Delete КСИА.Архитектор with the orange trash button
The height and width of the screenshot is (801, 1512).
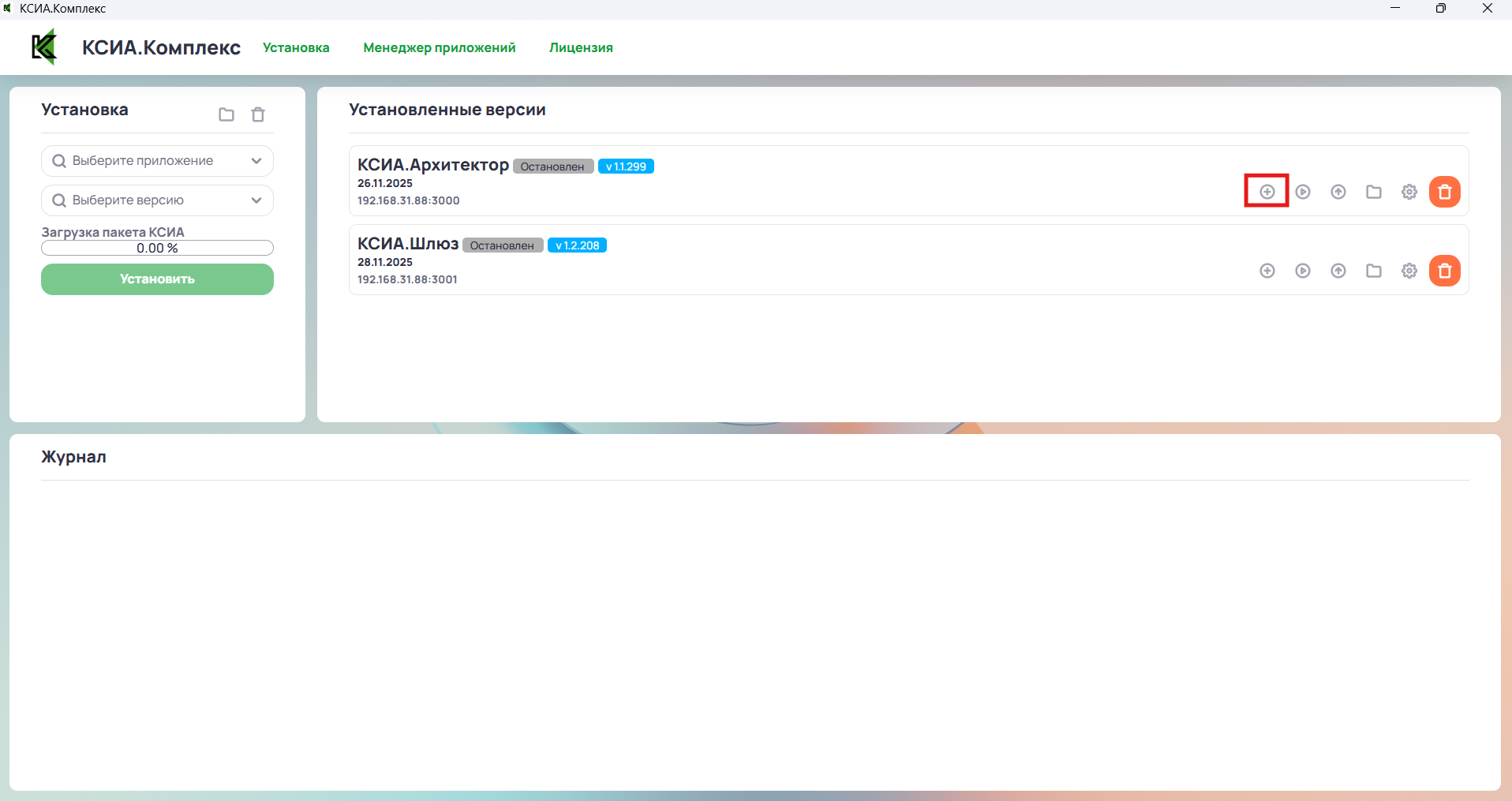tap(1444, 192)
